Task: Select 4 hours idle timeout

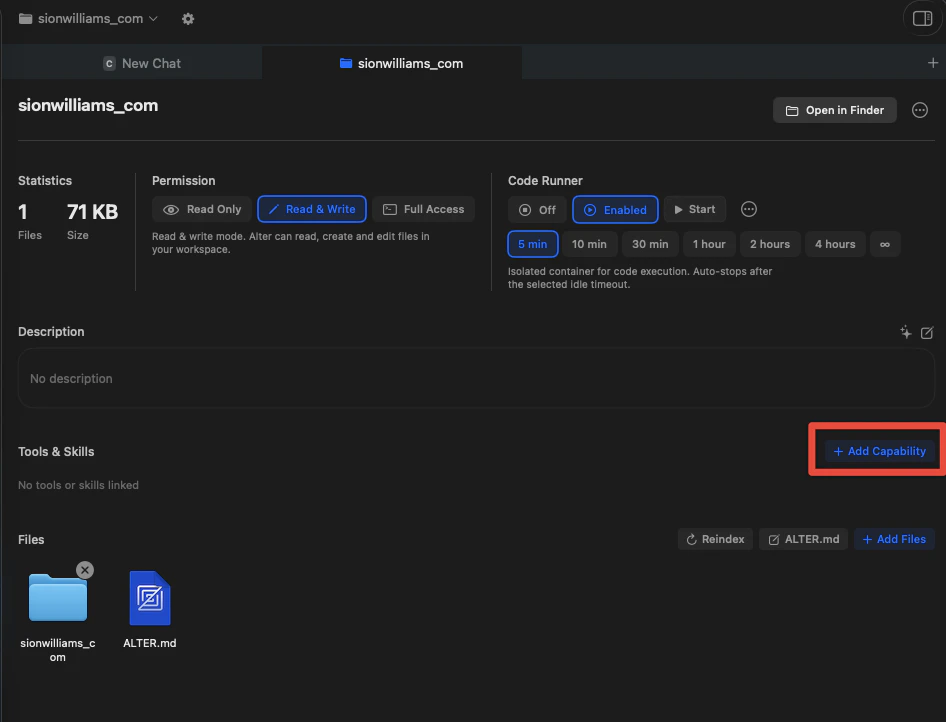Action: click(x=835, y=244)
